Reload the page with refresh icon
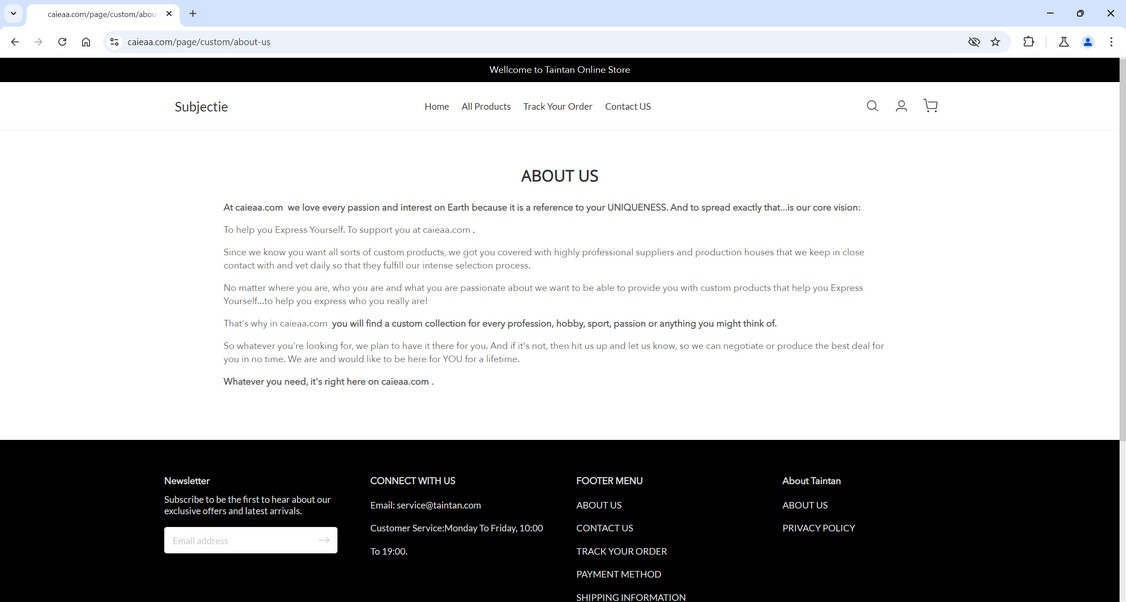This screenshot has height=602, width=1126. tap(62, 42)
